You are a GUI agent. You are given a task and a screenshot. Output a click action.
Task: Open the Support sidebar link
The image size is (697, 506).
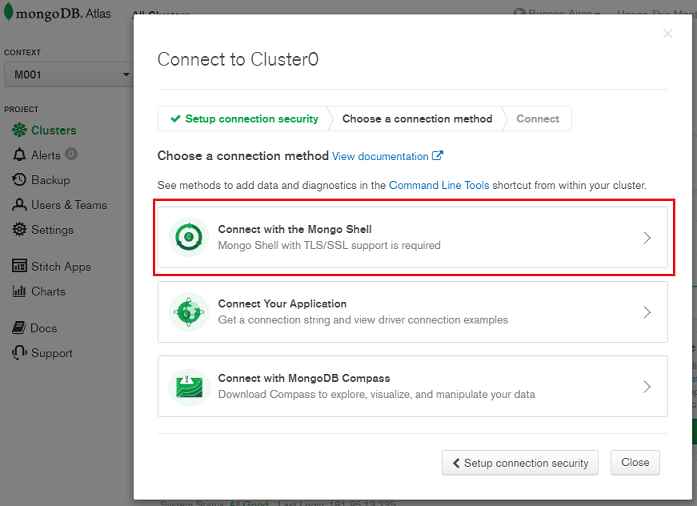[x=52, y=353]
